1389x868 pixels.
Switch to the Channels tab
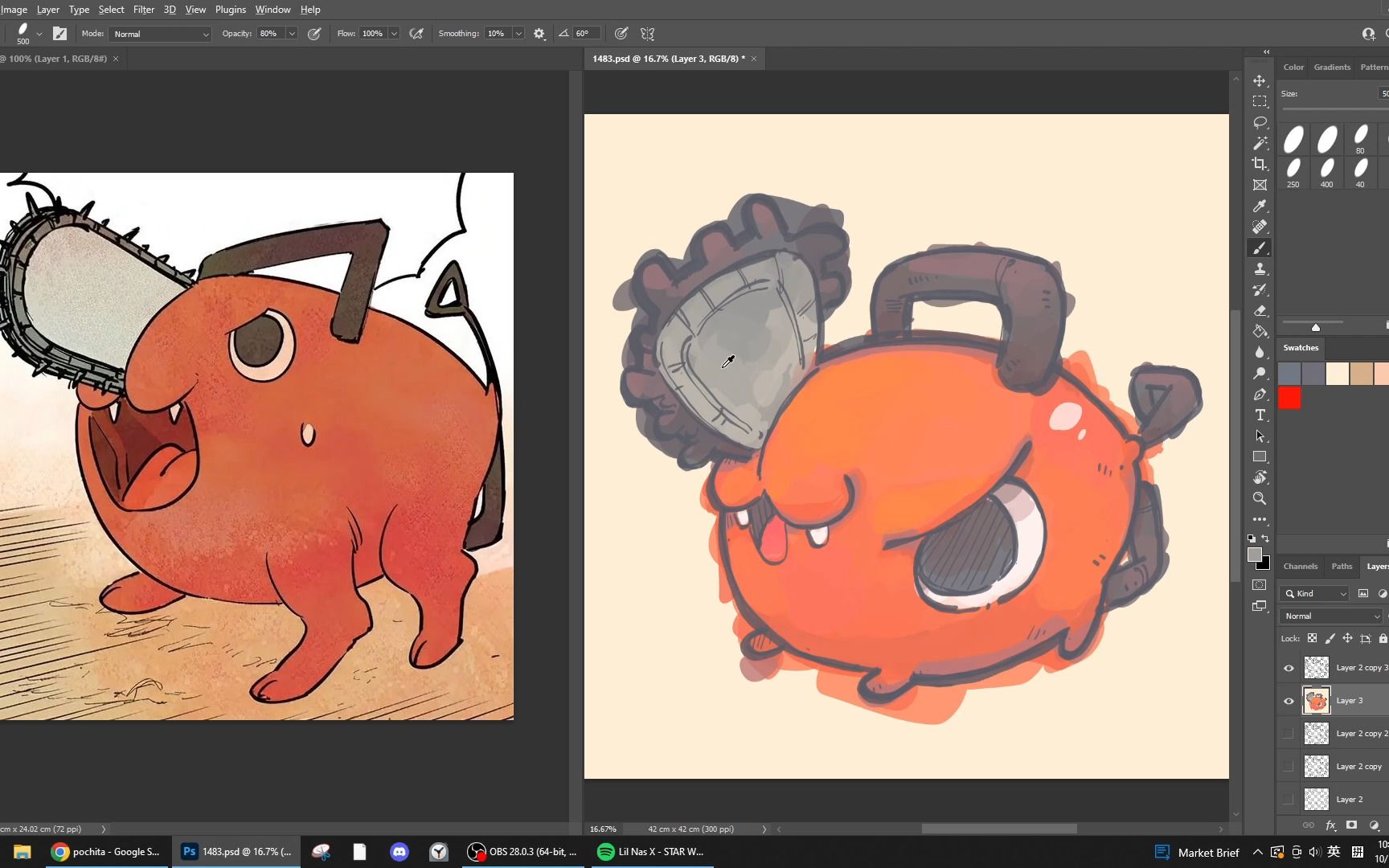coord(1300,566)
